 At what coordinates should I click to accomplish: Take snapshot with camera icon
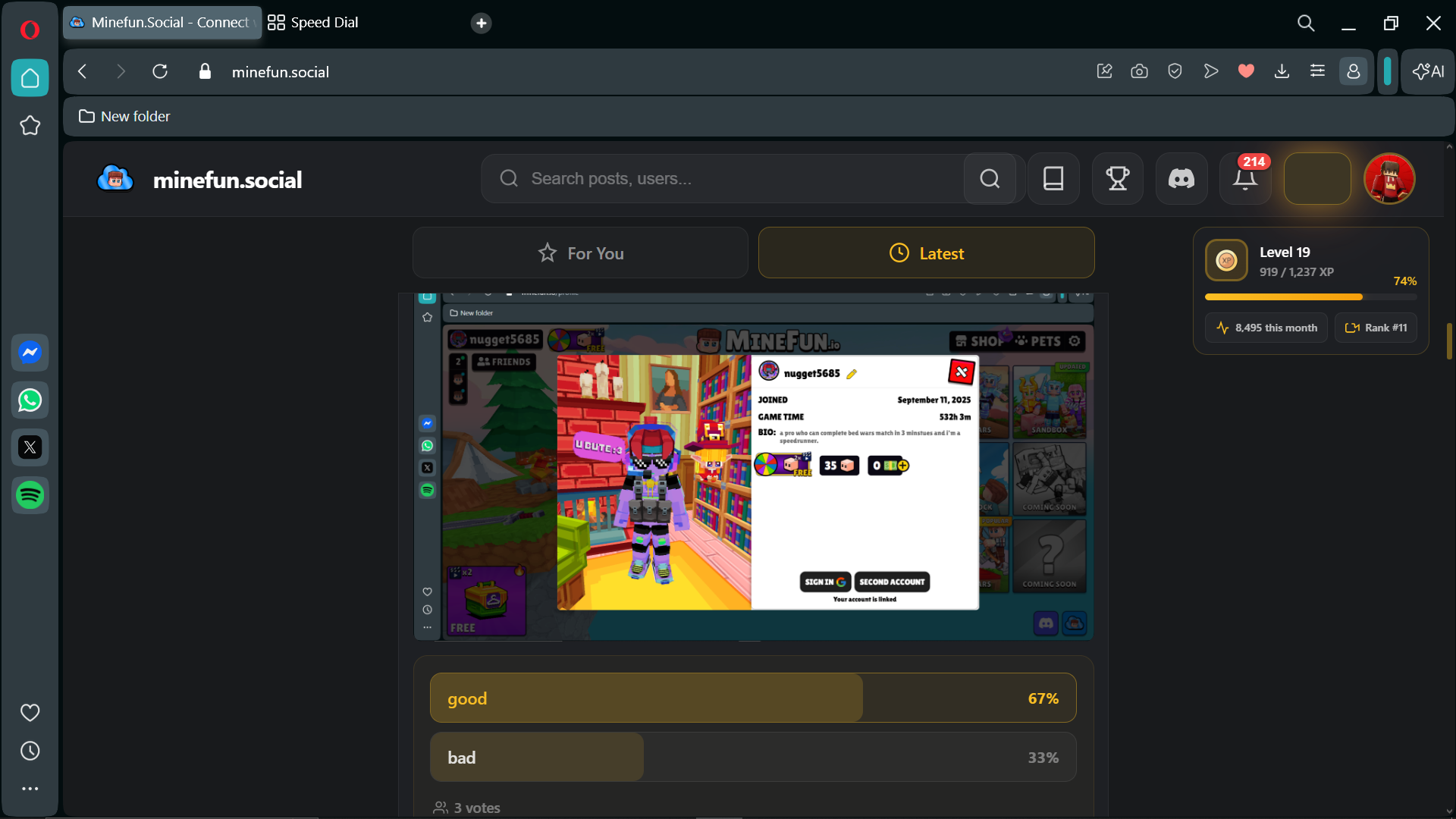(1139, 71)
